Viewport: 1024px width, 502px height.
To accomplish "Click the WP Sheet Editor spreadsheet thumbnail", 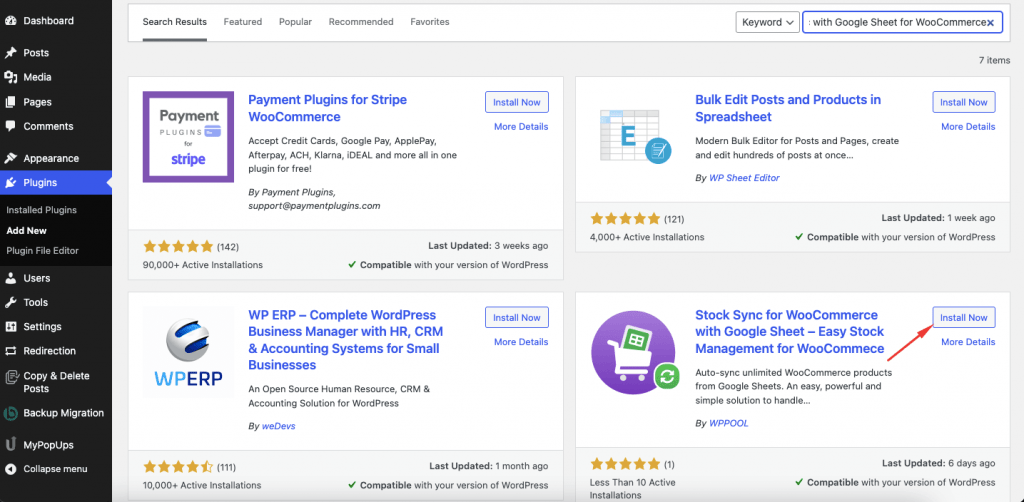I will [x=635, y=136].
